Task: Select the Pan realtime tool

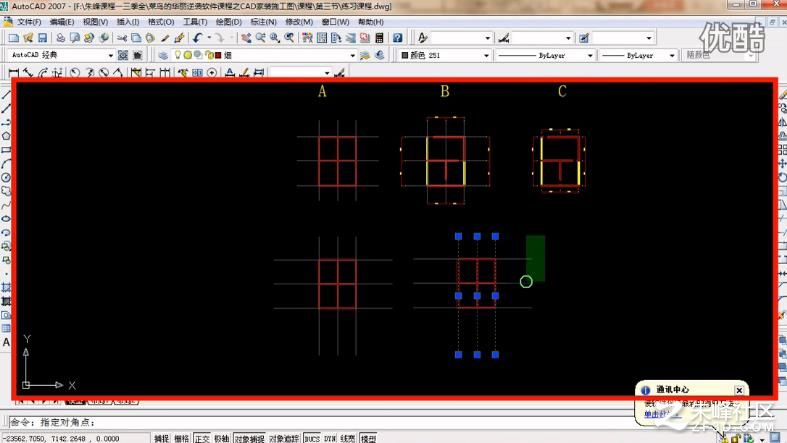Action: click(x=246, y=38)
